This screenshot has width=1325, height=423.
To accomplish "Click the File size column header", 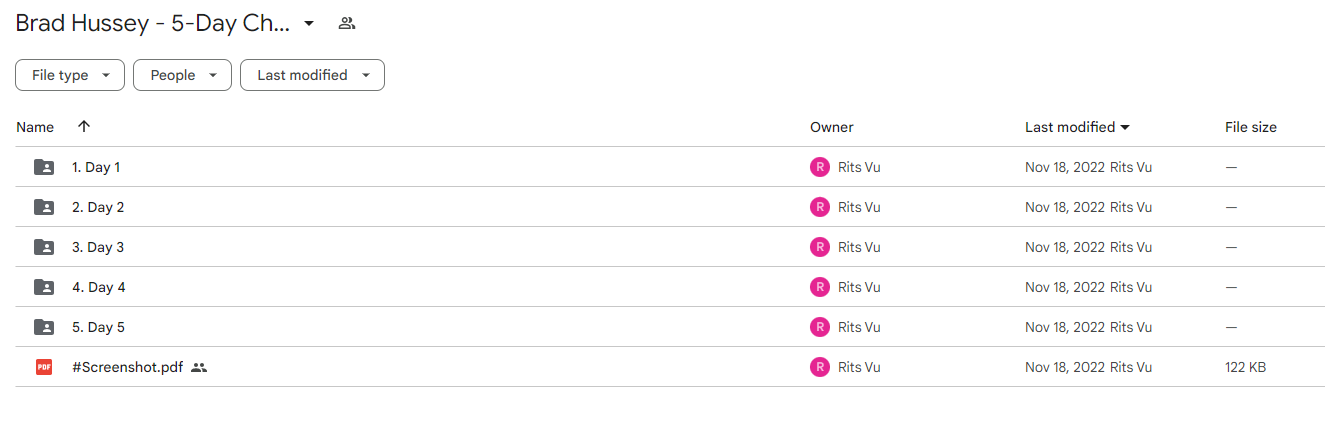I will click(x=1251, y=127).
